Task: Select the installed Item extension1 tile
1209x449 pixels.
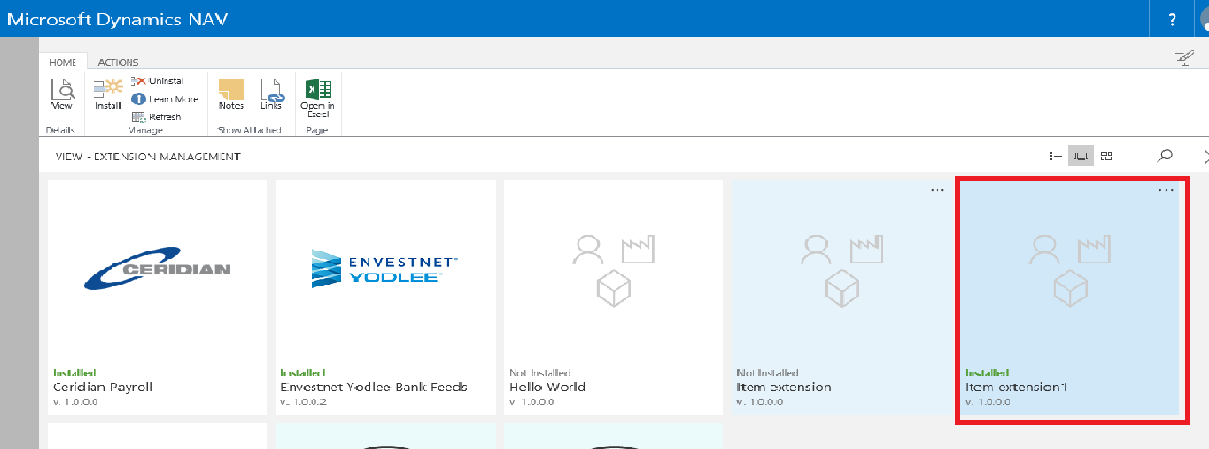Action: [x=1070, y=297]
